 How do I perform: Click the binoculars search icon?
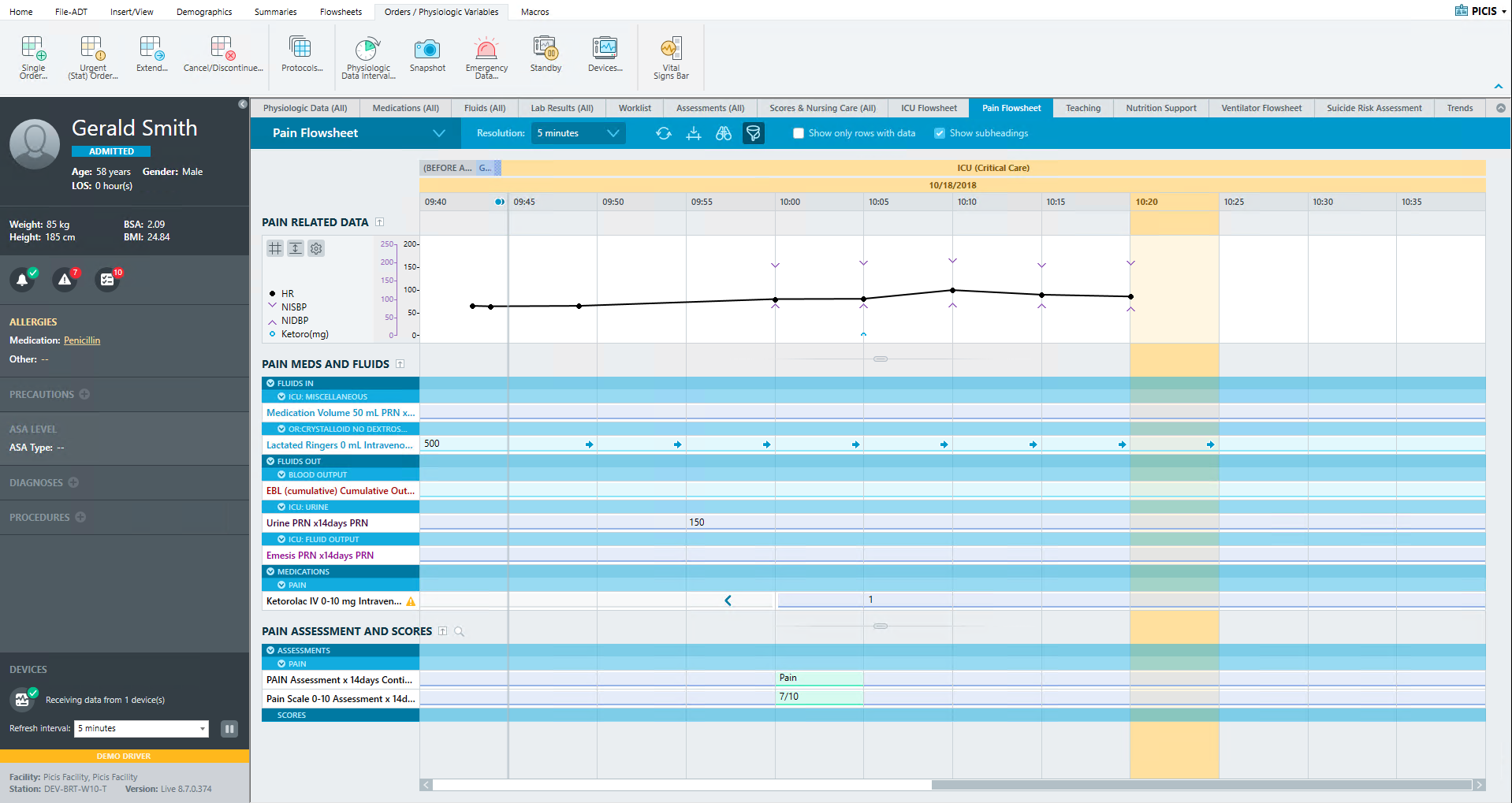723,133
